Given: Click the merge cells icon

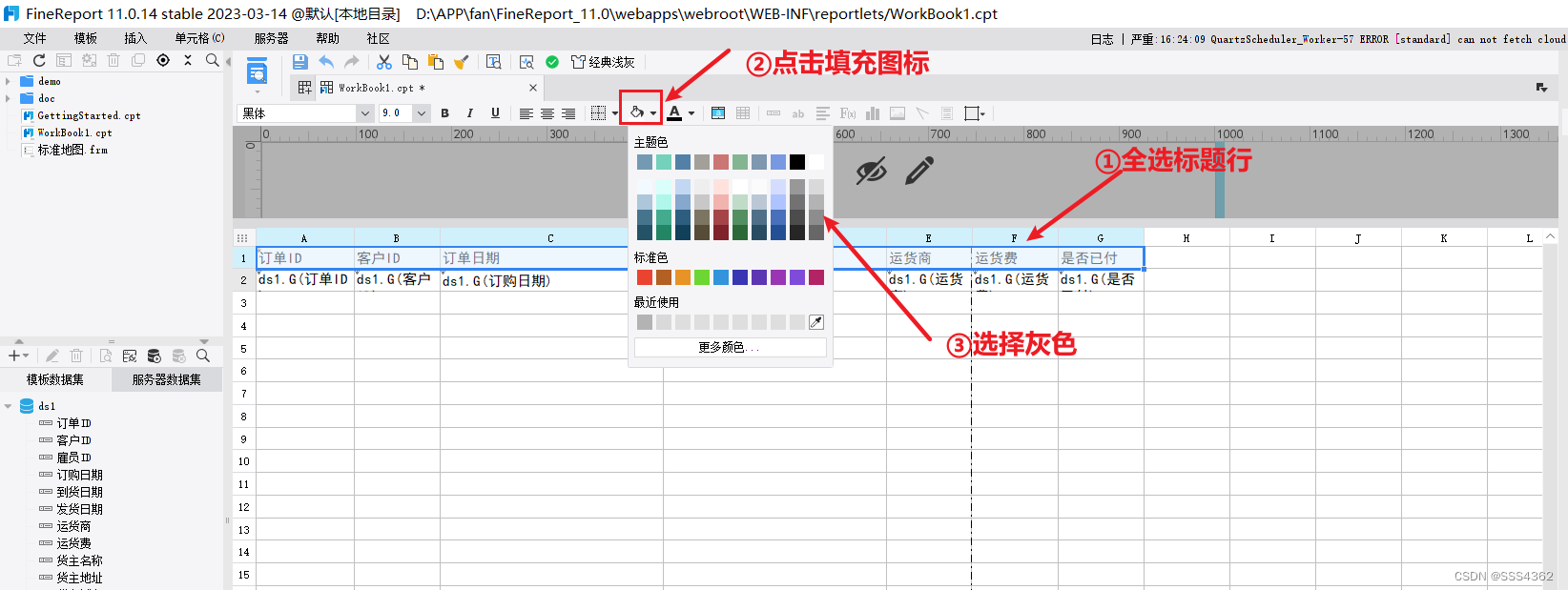Looking at the screenshot, I should (x=718, y=113).
